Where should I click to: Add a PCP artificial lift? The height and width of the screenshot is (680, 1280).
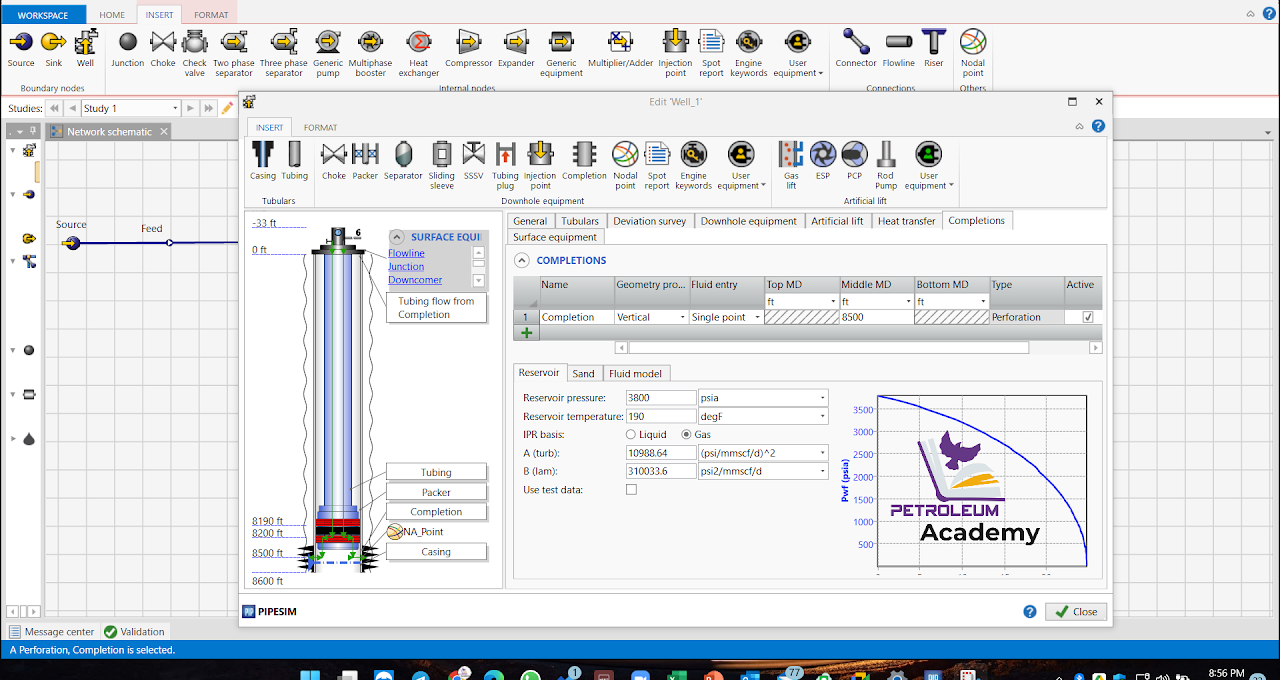tap(854, 161)
